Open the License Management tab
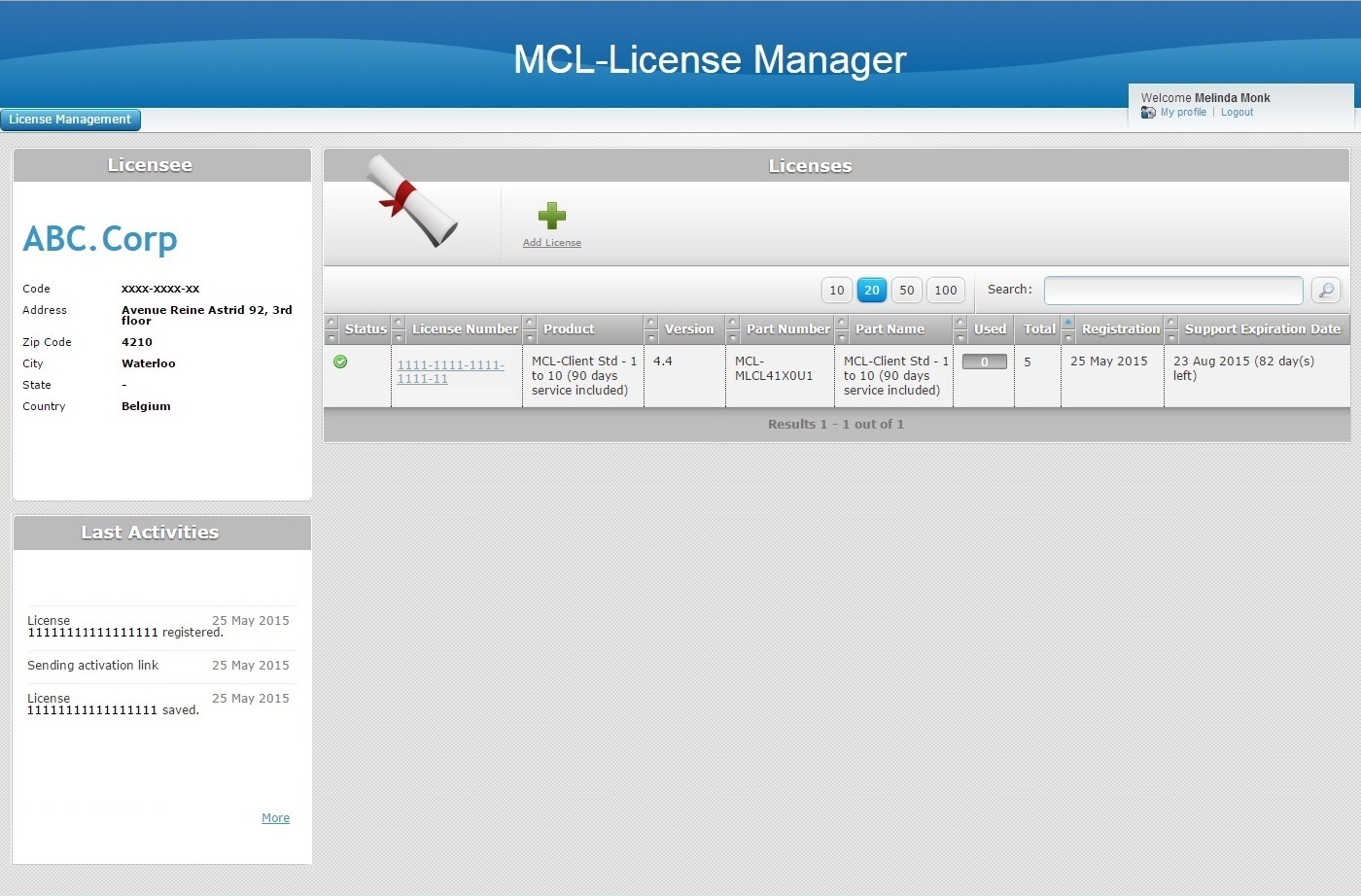The height and width of the screenshot is (896, 1361). click(70, 120)
